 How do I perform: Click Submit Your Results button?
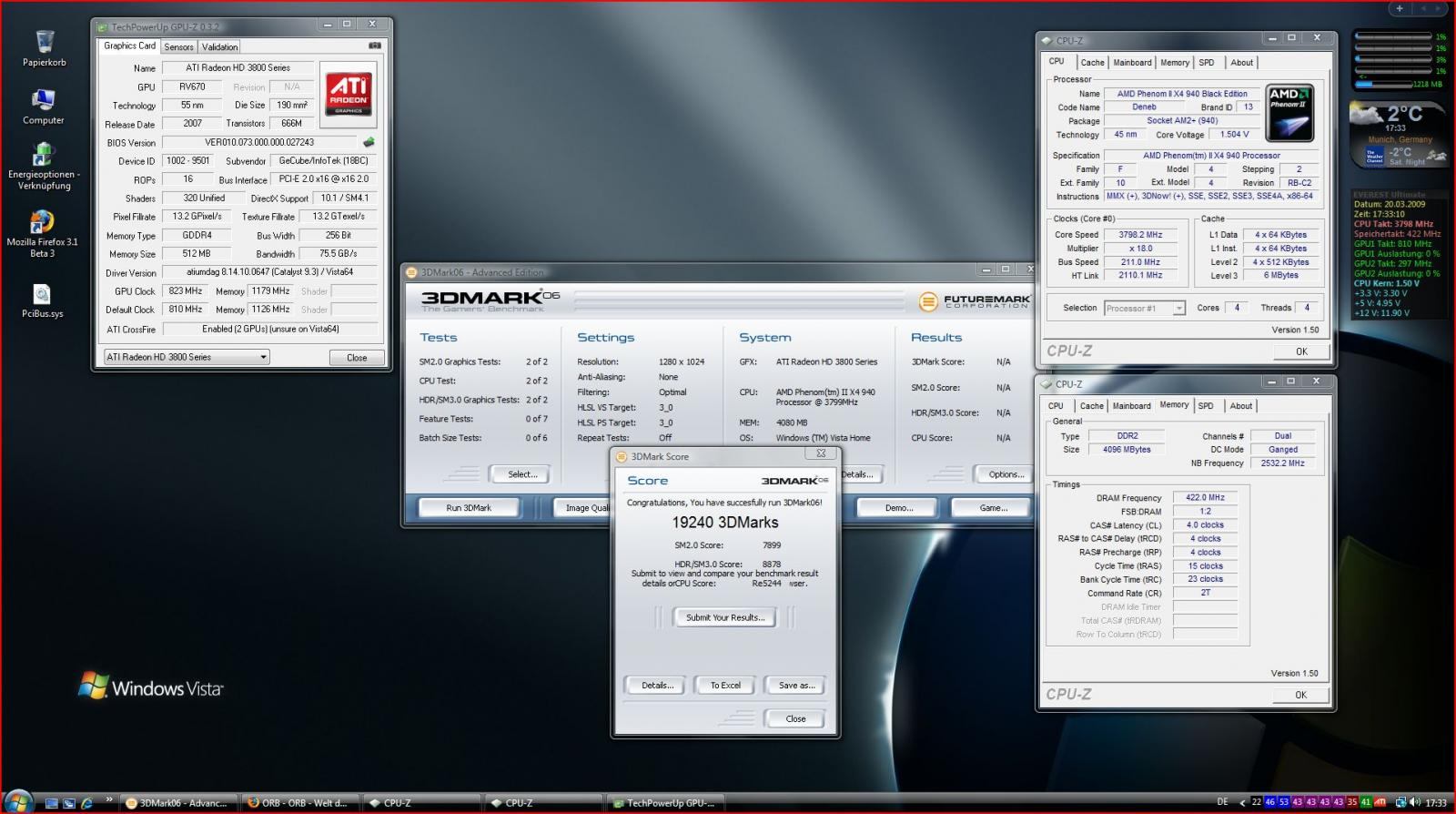(x=724, y=617)
